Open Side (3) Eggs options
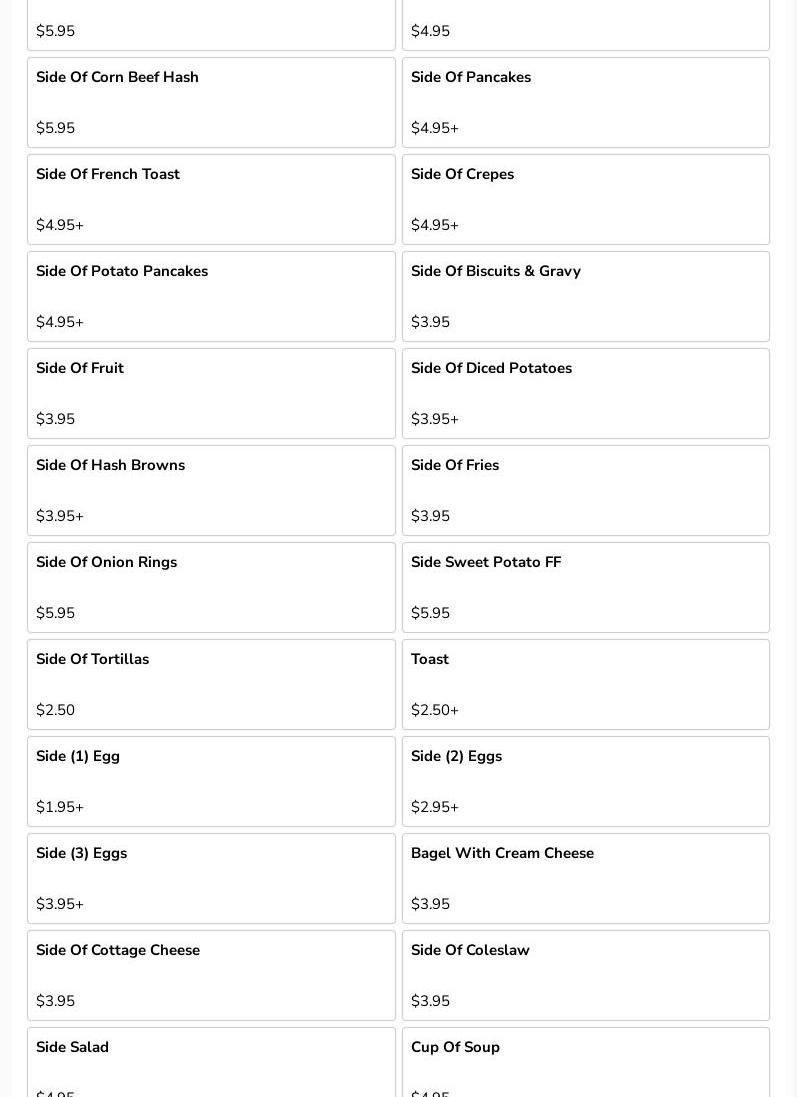Screen dimensions: 797x1097 click(211, 878)
